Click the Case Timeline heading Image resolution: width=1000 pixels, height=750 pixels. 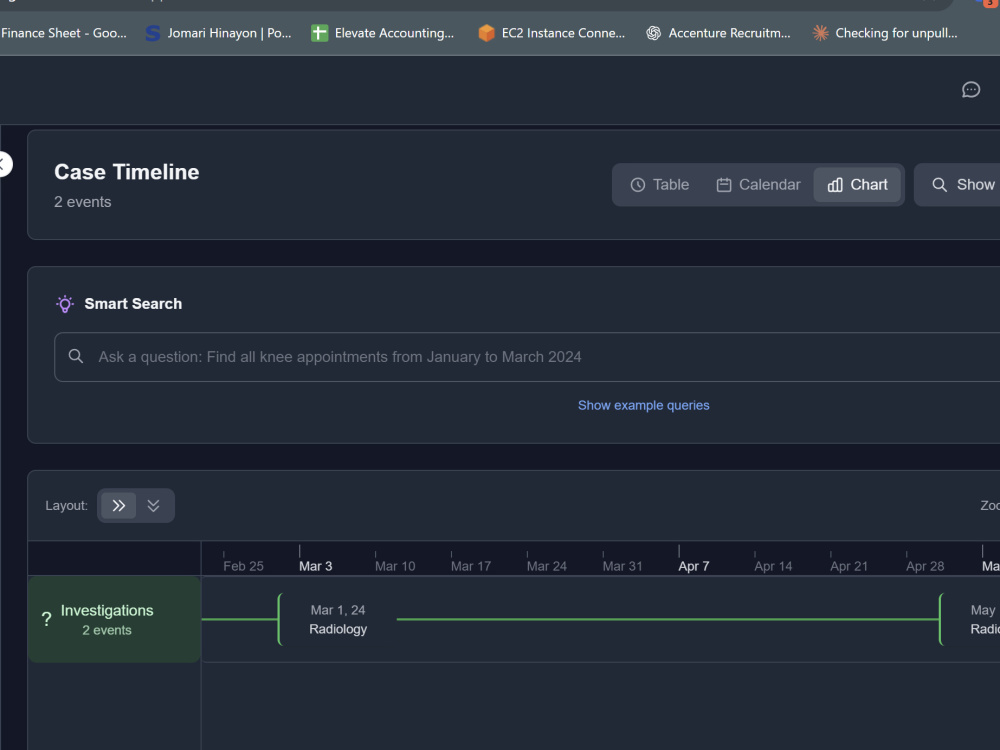click(x=127, y=172)
